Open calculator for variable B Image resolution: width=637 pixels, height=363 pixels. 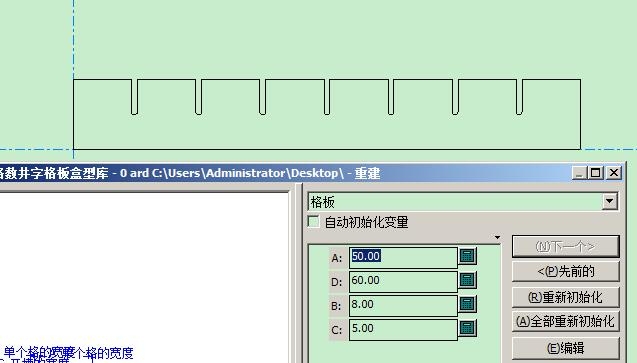pyautogui.click(x=467, y=304)
